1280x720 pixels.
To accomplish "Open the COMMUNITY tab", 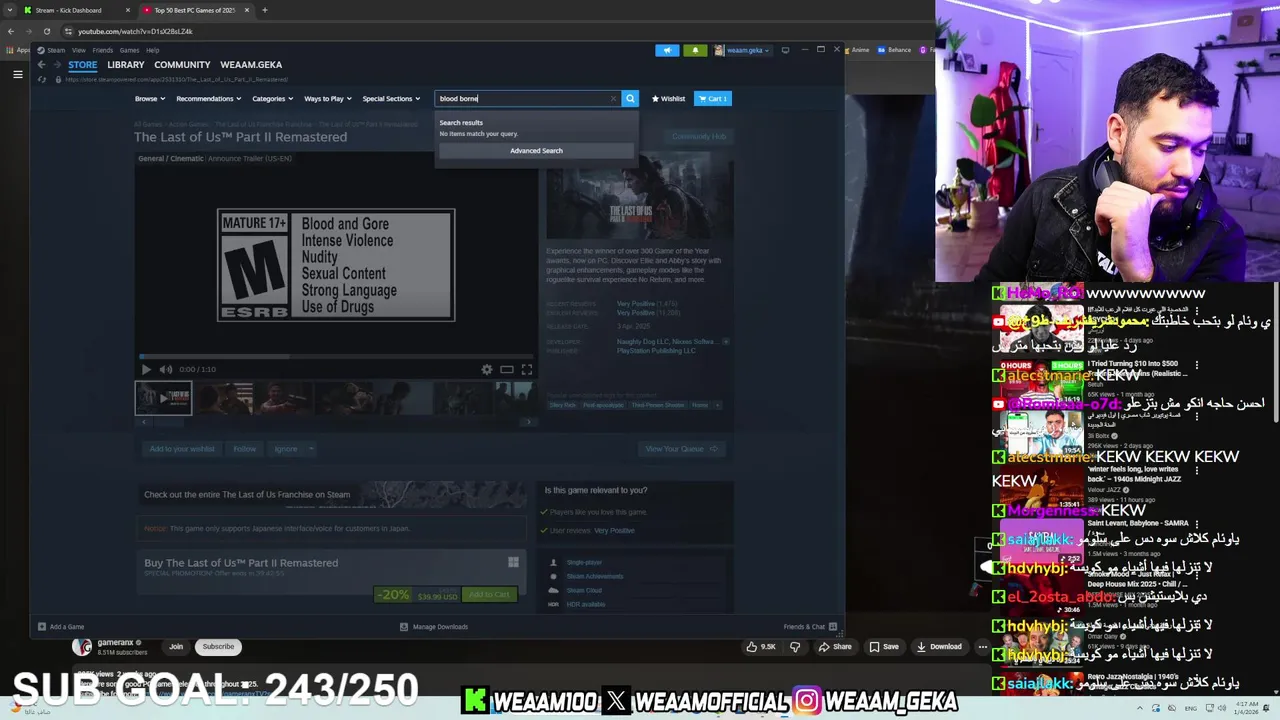I will point(182,65).
